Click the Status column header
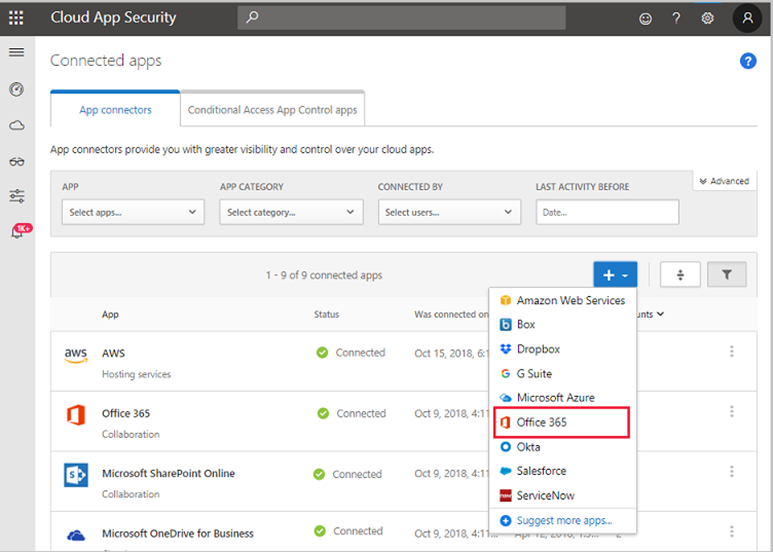The width and height of the screenshot is (773, 552). (x=326, y=314)
